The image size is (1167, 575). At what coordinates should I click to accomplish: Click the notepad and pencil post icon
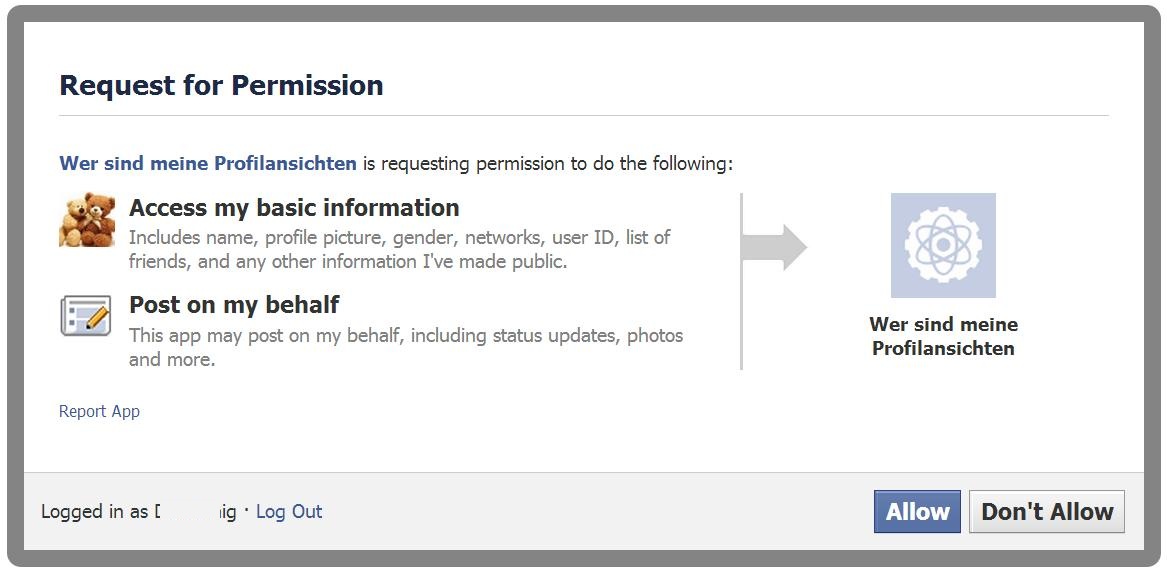[86, 315]
